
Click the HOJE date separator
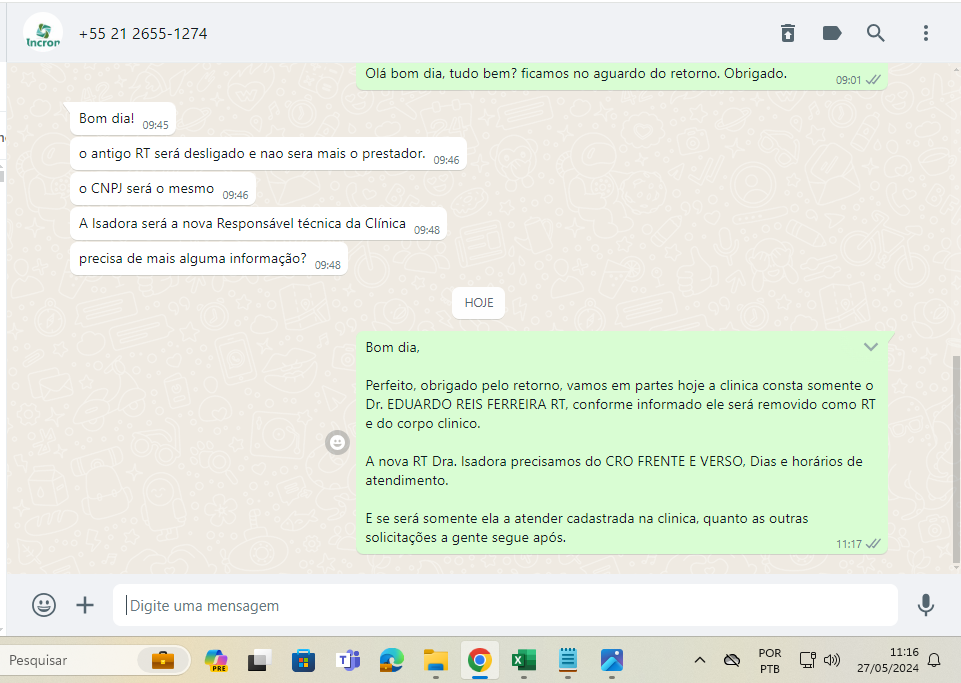(x=479, y=303)
